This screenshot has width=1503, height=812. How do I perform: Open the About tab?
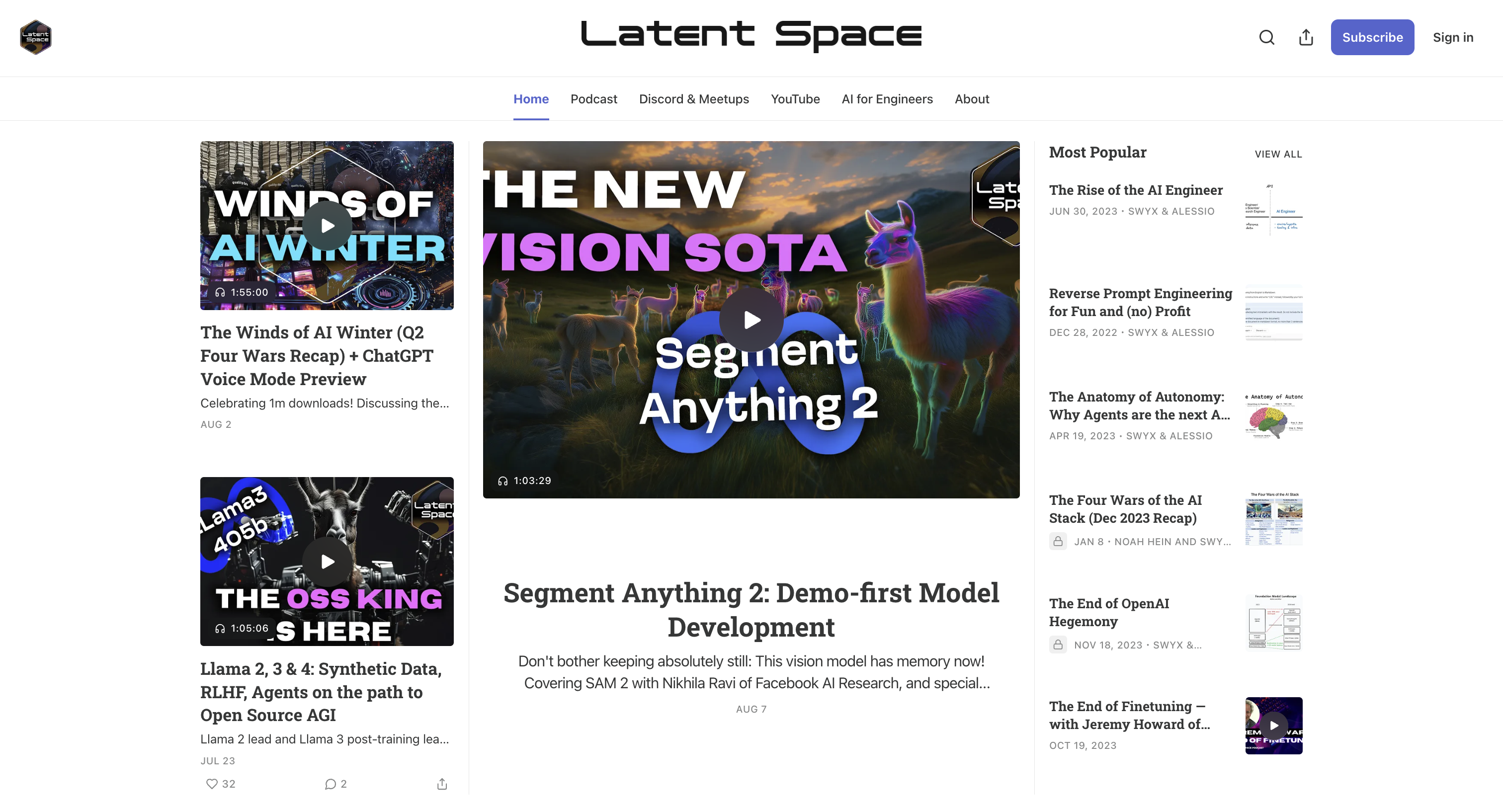(x=972, y=99)
